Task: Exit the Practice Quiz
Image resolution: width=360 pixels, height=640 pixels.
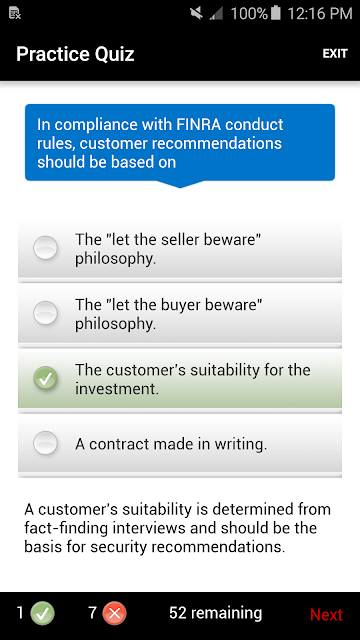Action: 335,54
